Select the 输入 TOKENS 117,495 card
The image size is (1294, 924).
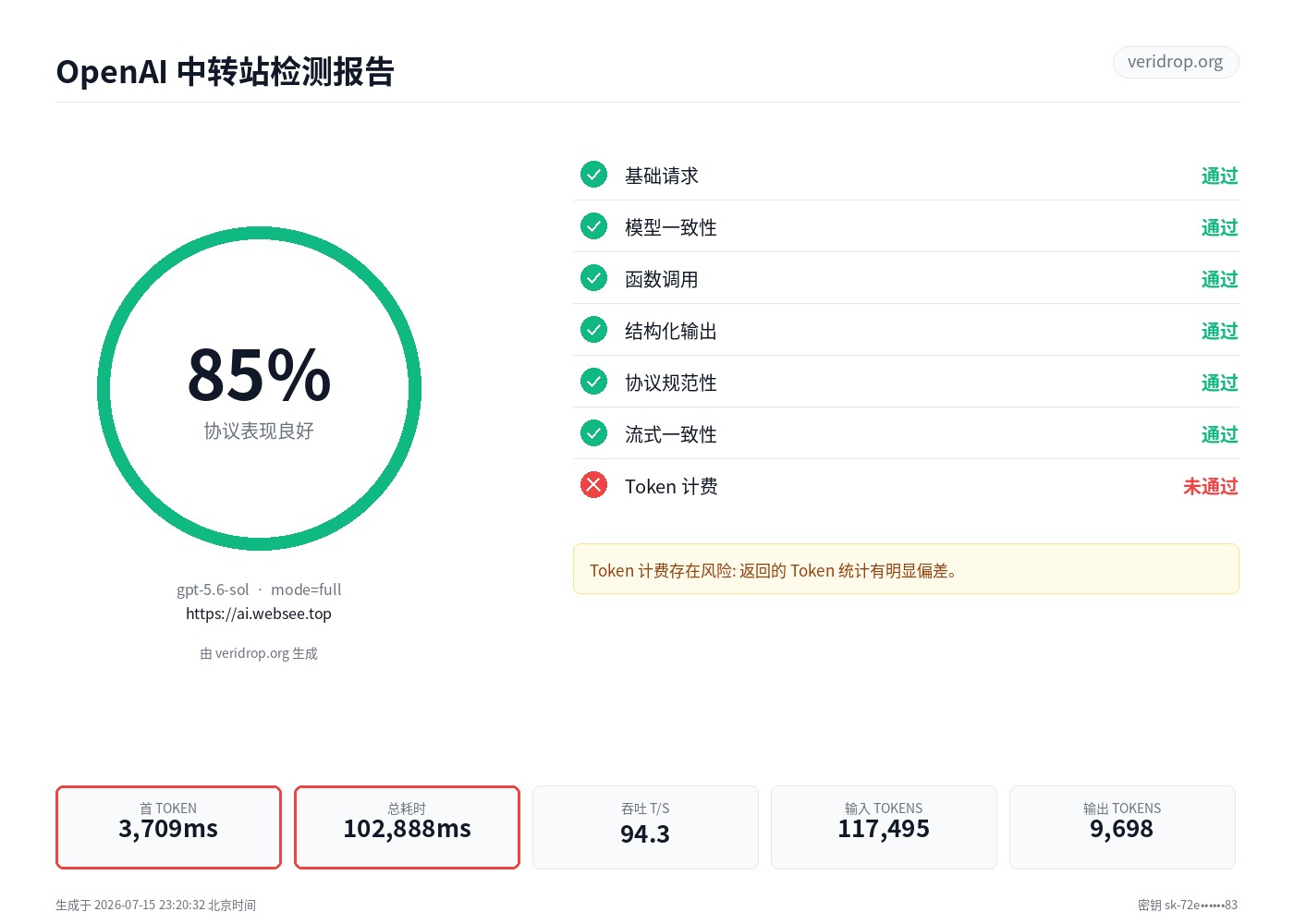[x=884, y=827]
